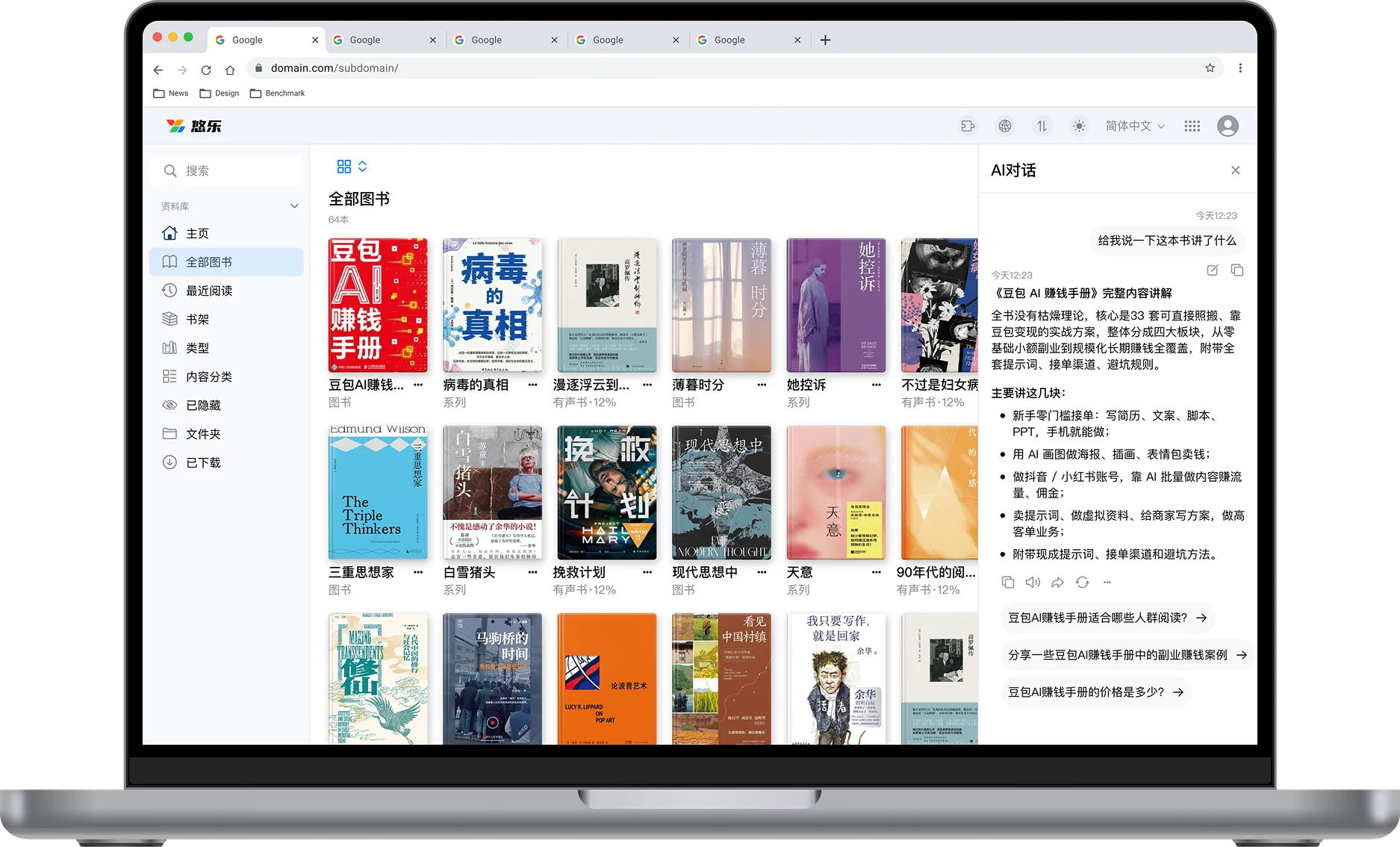The height and width of the screenshot is (847, 1400).
Task: Click the user message 给我说一下这本书讲了什么
Action: [1167, 241]
